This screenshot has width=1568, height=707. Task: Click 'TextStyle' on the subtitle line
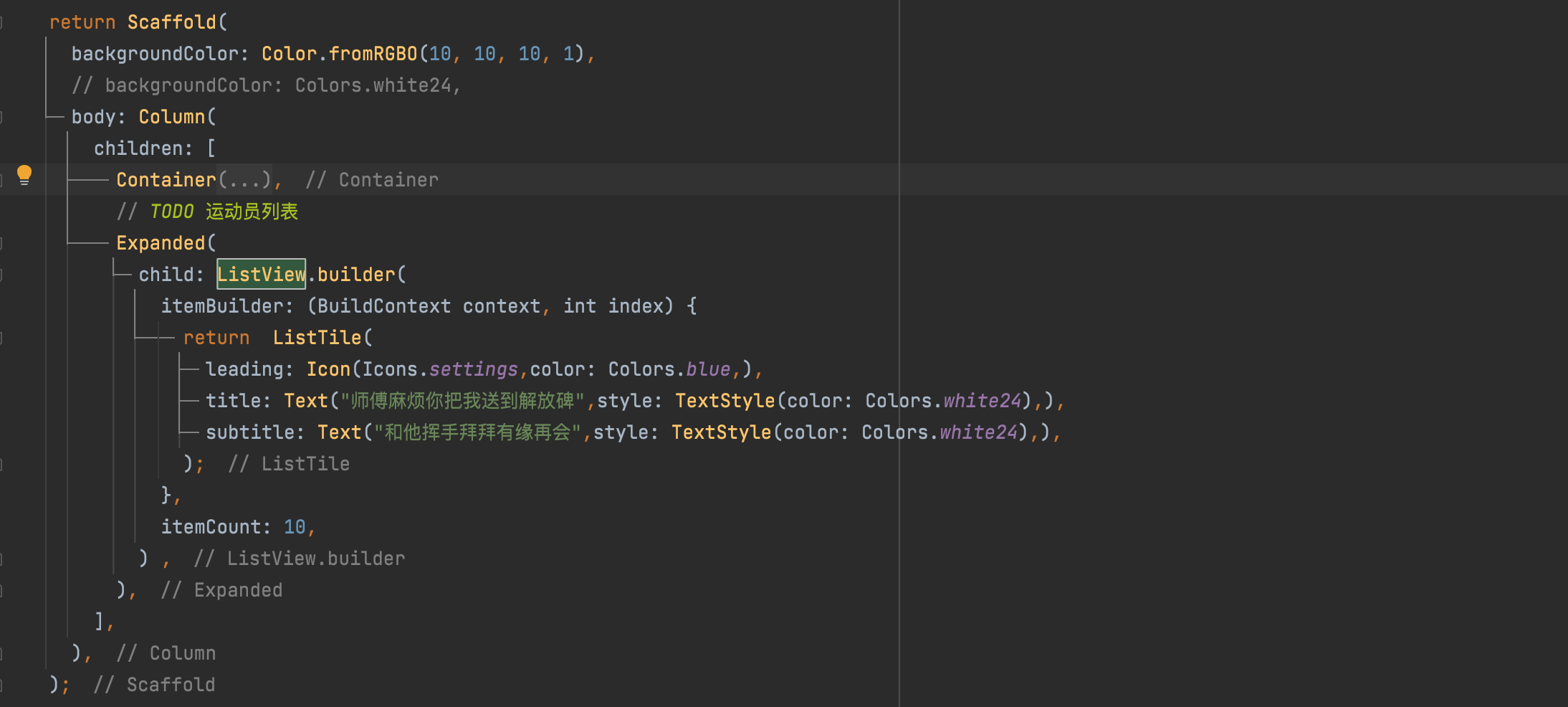tap(722, 432)
